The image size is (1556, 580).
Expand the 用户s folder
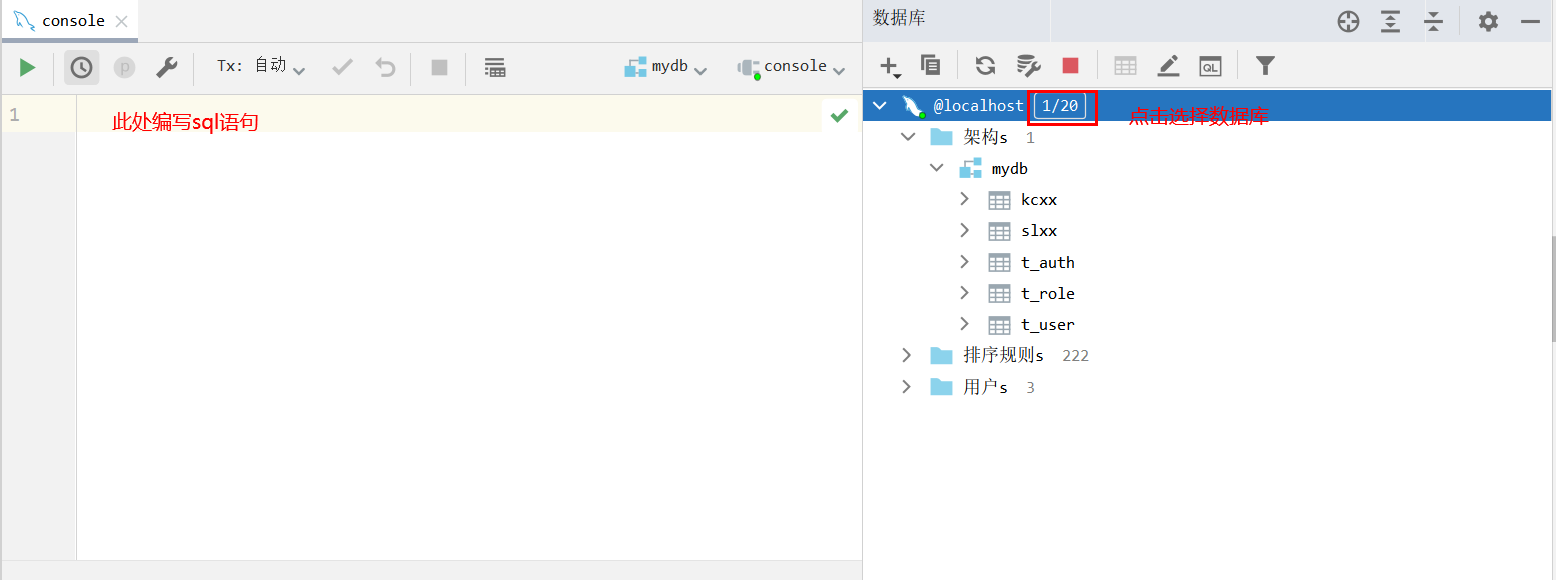(x=906, y=386)
